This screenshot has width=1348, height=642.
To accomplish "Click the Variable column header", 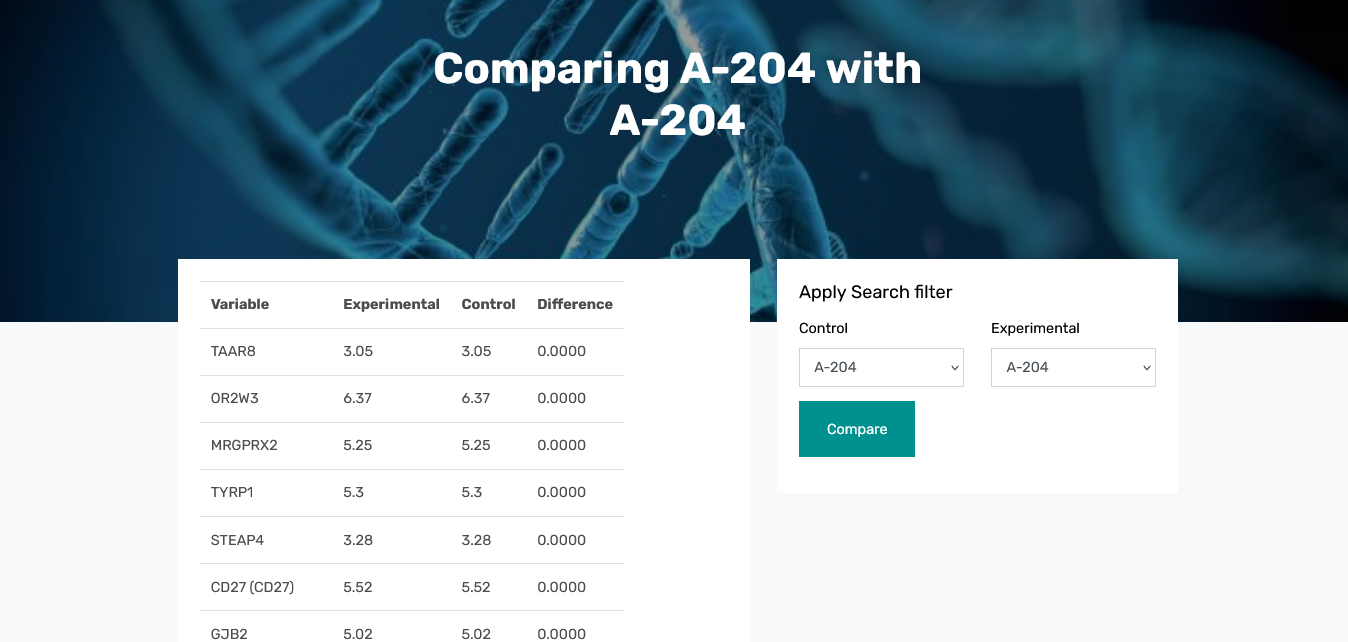I will [x=239, y=304].
